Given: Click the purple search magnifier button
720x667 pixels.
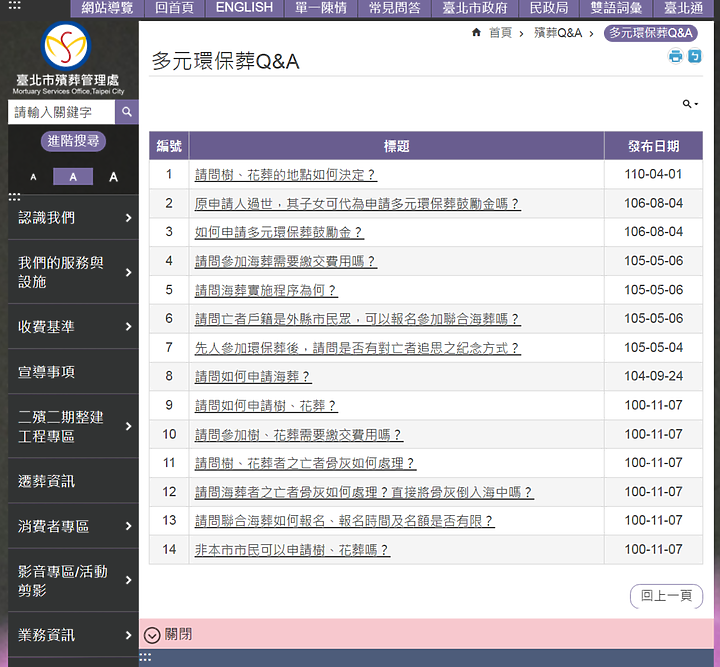Looking at the screenshot, I should (127, 112).
